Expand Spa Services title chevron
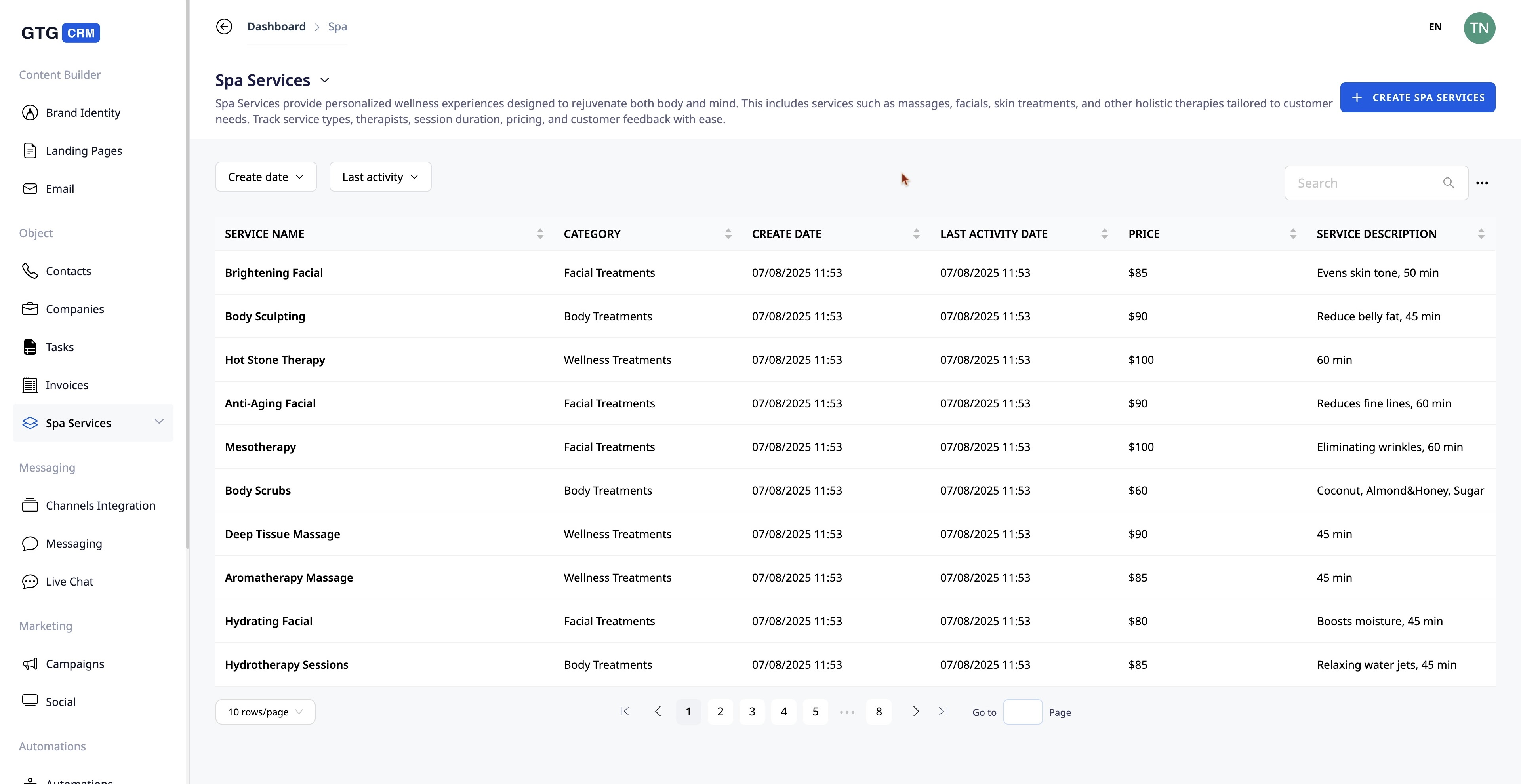This screenshot has width=1521, height=784. coord(325,80)
